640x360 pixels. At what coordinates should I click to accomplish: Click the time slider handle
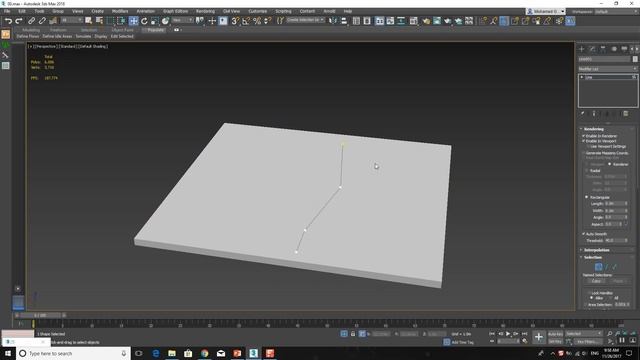pos(40,315)
